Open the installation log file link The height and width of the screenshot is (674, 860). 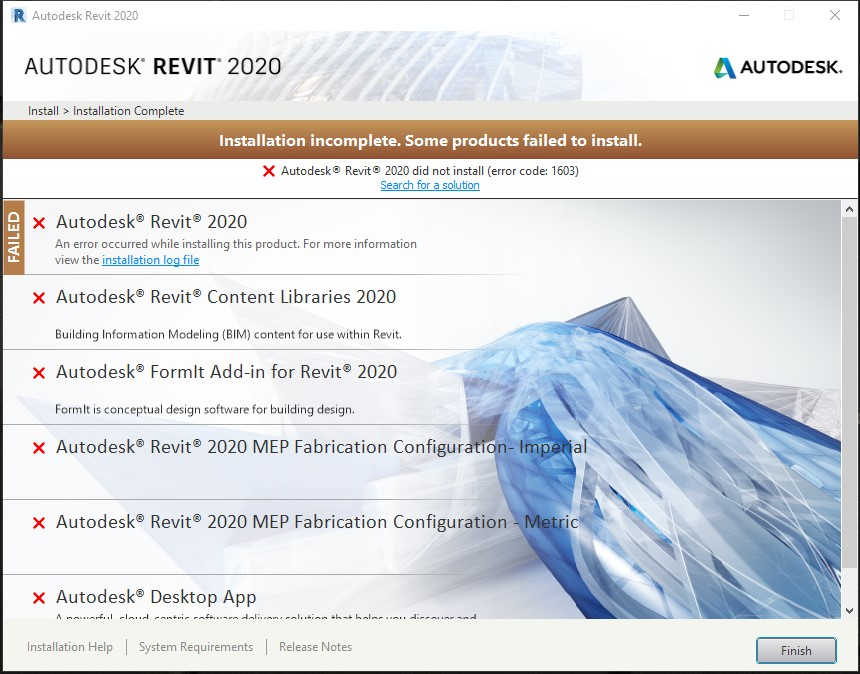(x=150, y=260)
